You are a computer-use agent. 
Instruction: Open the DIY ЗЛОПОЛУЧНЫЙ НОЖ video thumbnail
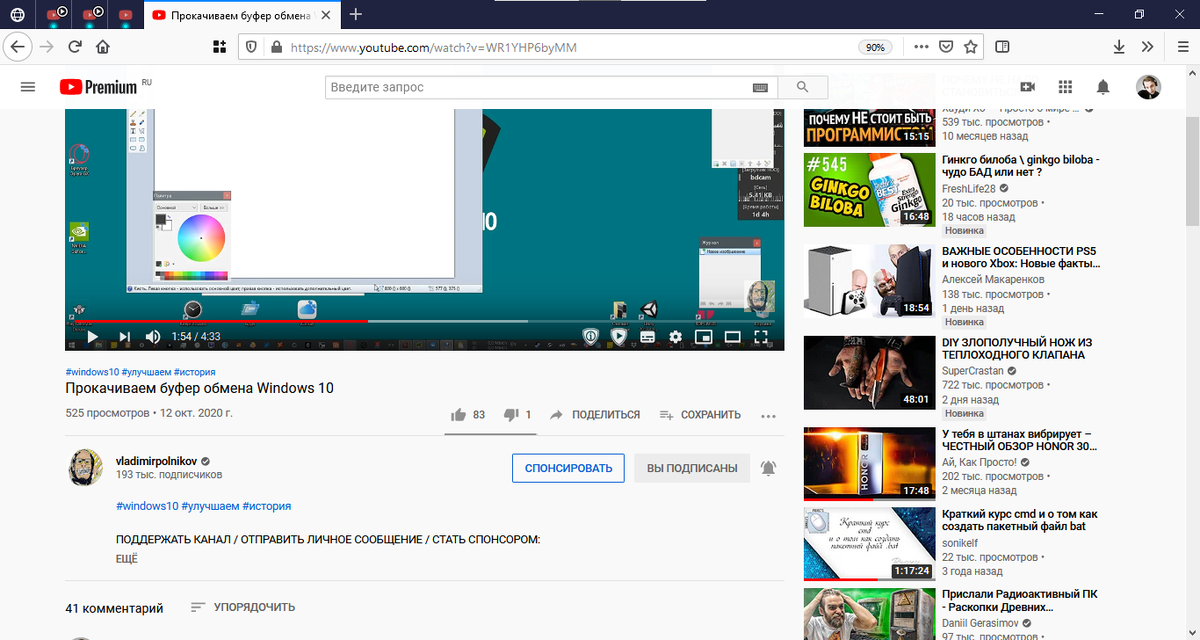868,372
